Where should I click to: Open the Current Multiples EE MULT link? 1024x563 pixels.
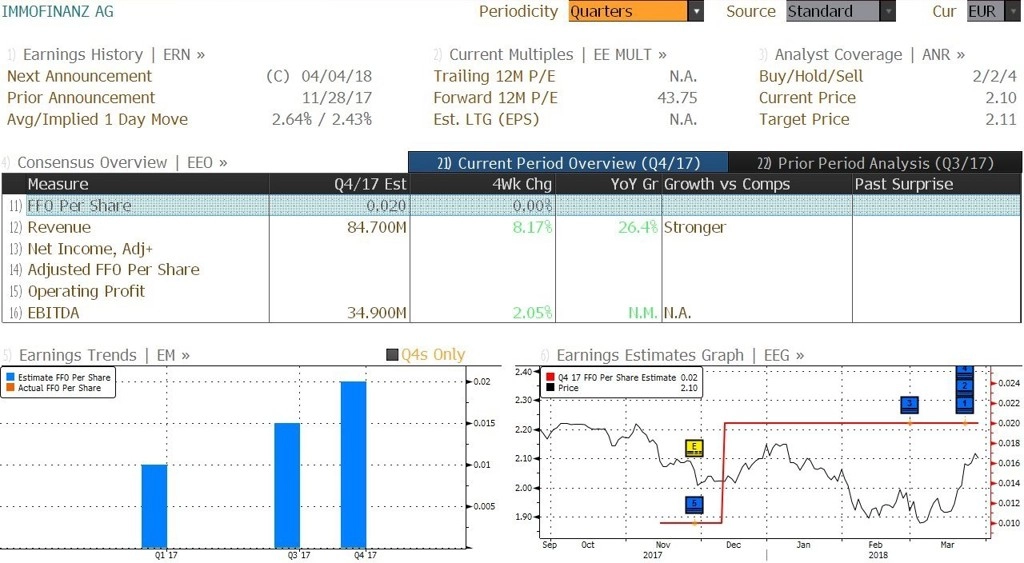(558, 54)
